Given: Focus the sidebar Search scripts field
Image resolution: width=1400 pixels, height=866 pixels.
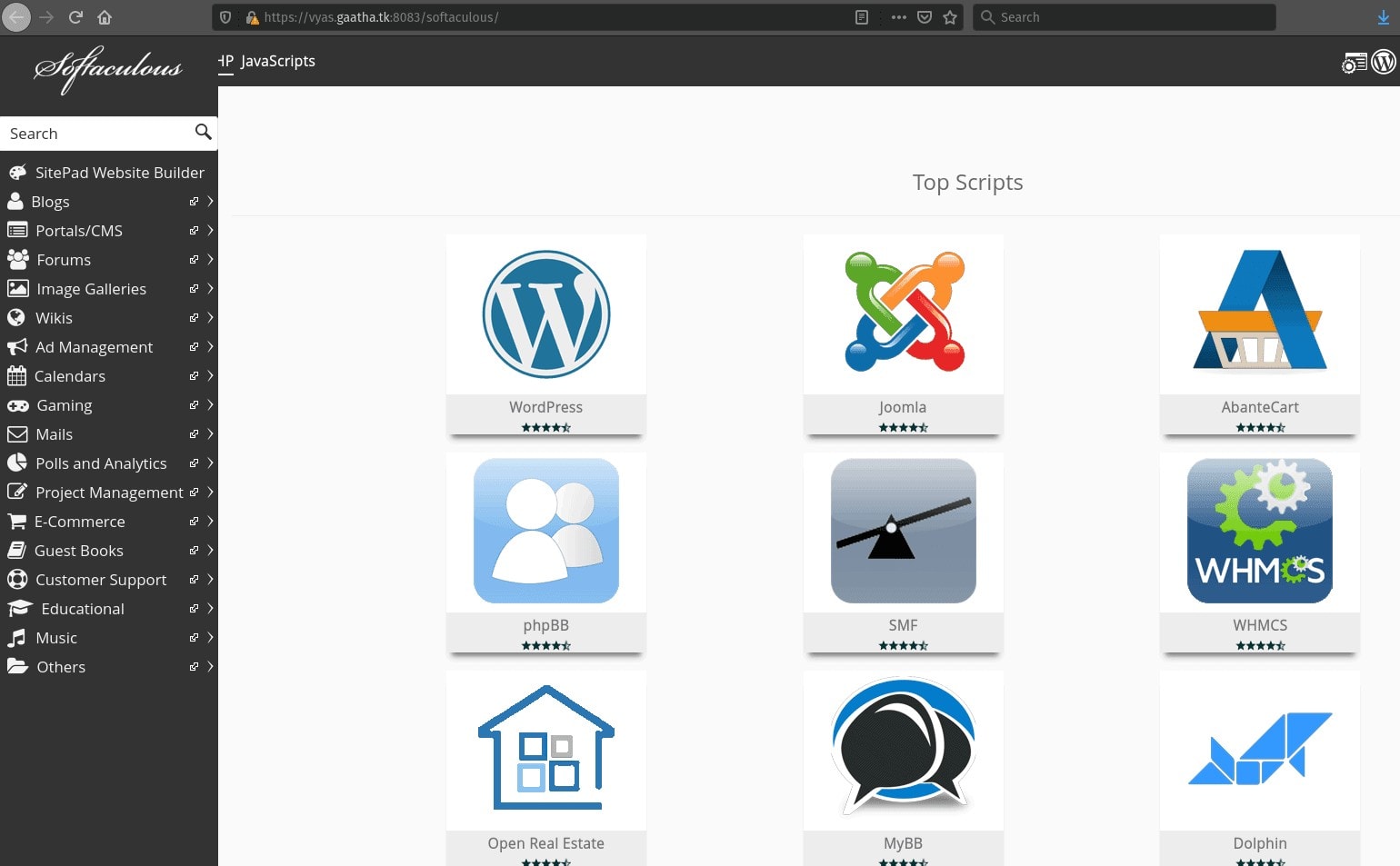Looking at the screenshot, I should click(97, 134).
